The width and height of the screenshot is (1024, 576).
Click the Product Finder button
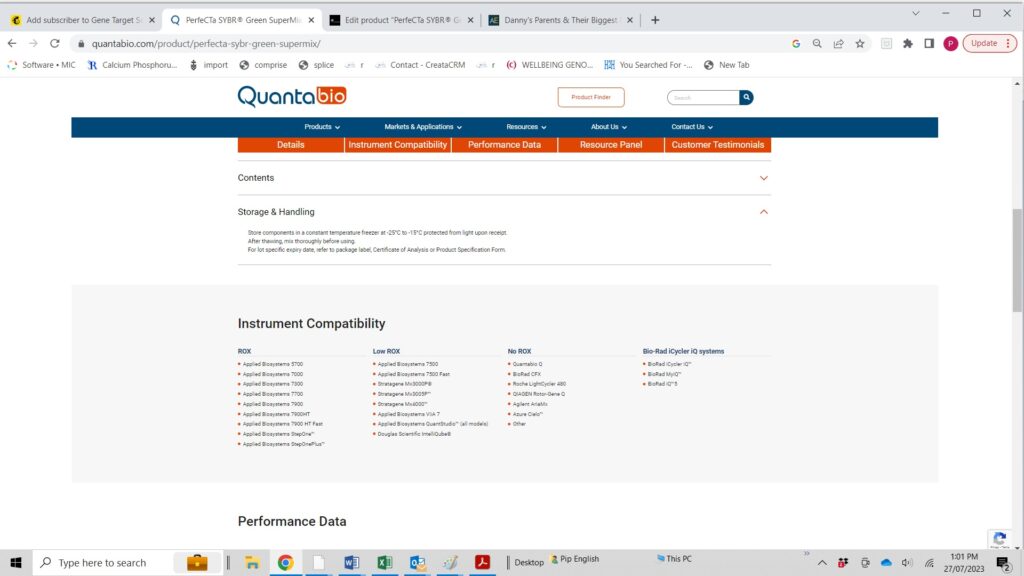click(x=591, y=97)
